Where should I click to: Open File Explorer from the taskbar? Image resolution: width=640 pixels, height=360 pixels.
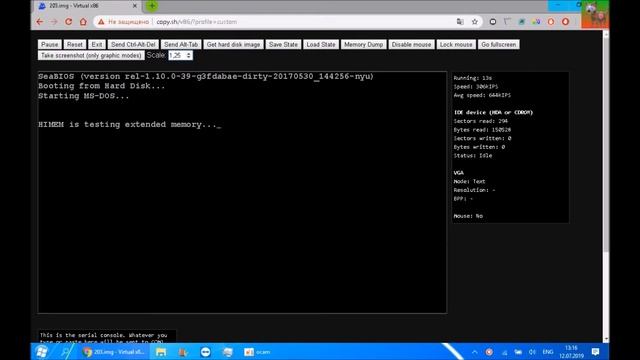(x=161, y=352)
